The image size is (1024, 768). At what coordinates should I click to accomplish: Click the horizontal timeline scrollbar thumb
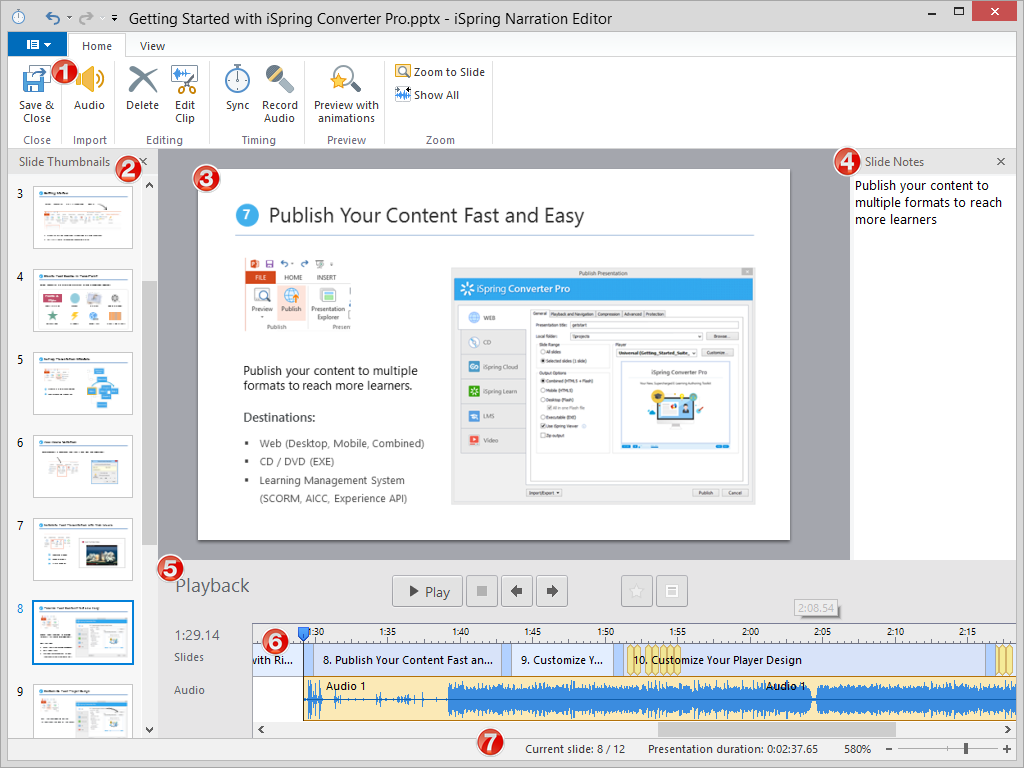[776, 729]
